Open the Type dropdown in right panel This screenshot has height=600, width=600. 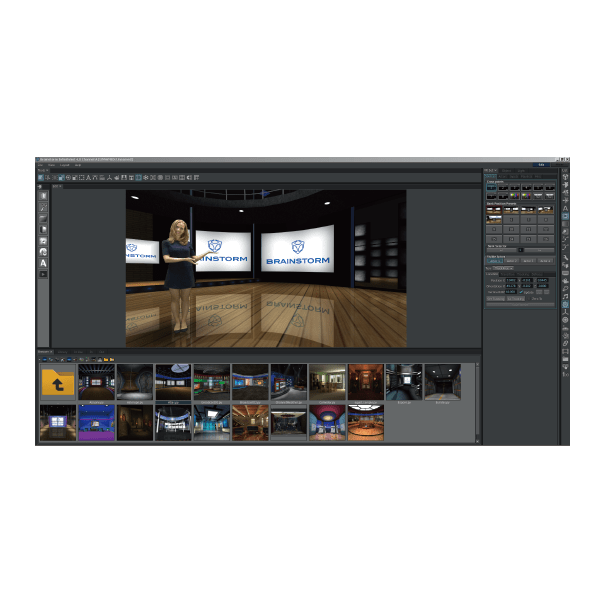tap(505, 268)
